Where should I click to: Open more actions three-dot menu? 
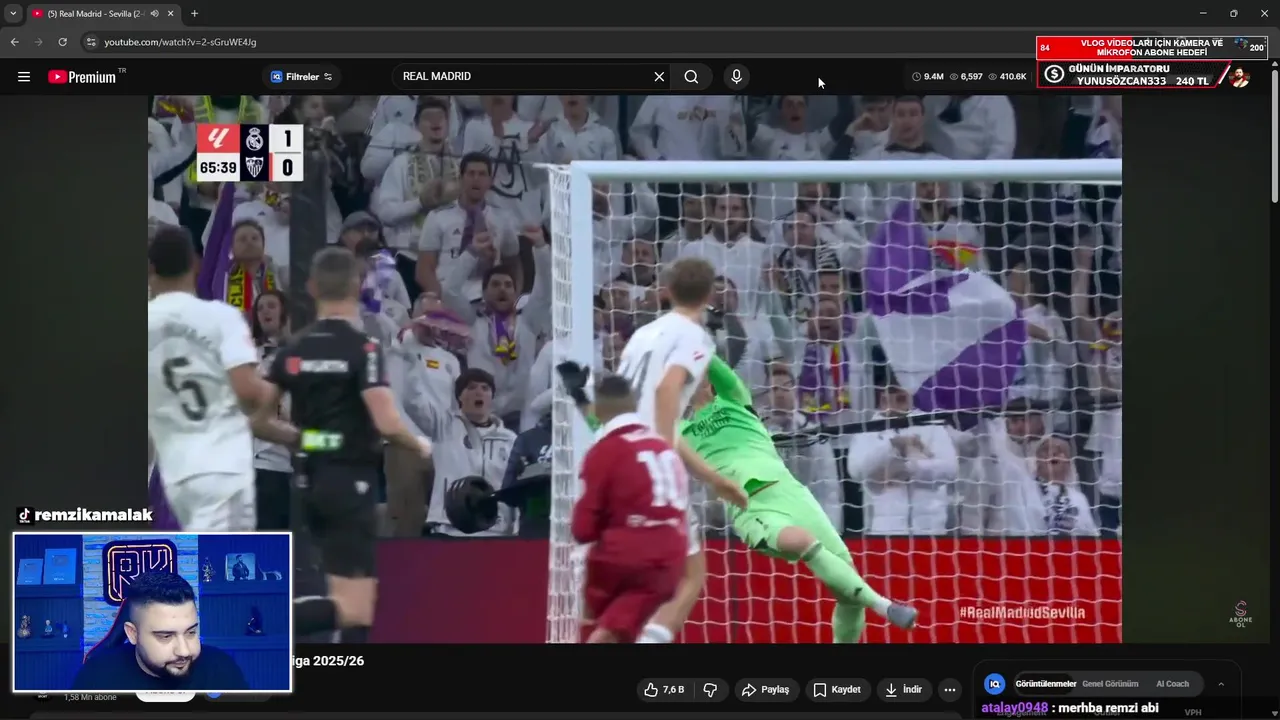[x=950, y=690]
